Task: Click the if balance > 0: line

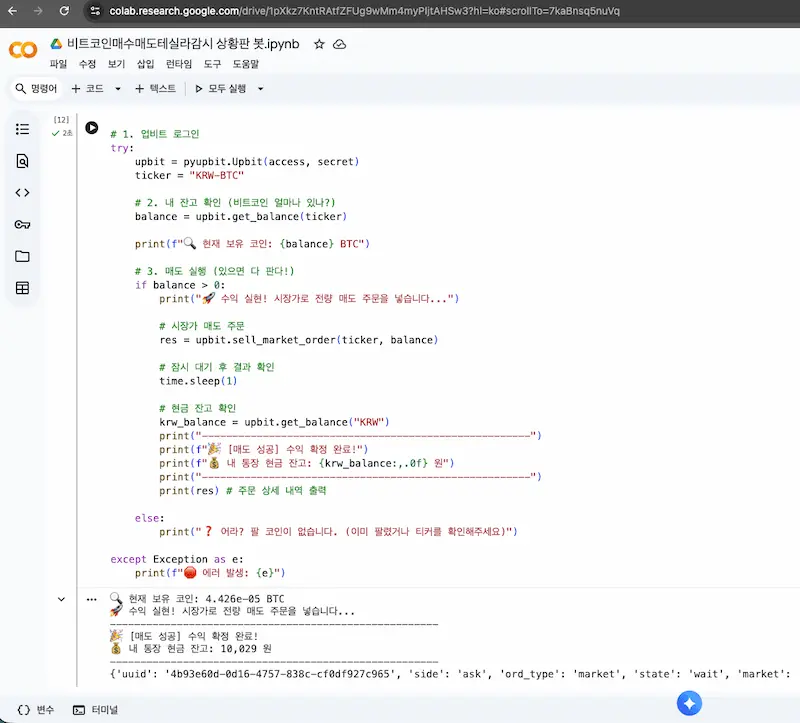Action: (180, 285)
